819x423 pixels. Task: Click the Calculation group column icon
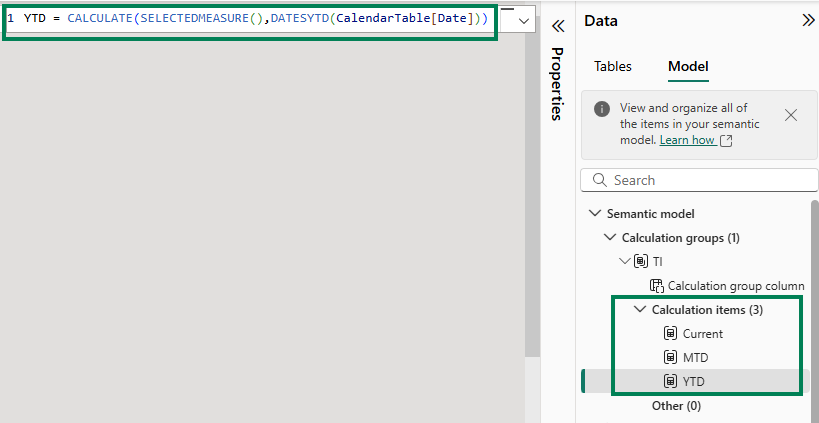tap(657, 286)
